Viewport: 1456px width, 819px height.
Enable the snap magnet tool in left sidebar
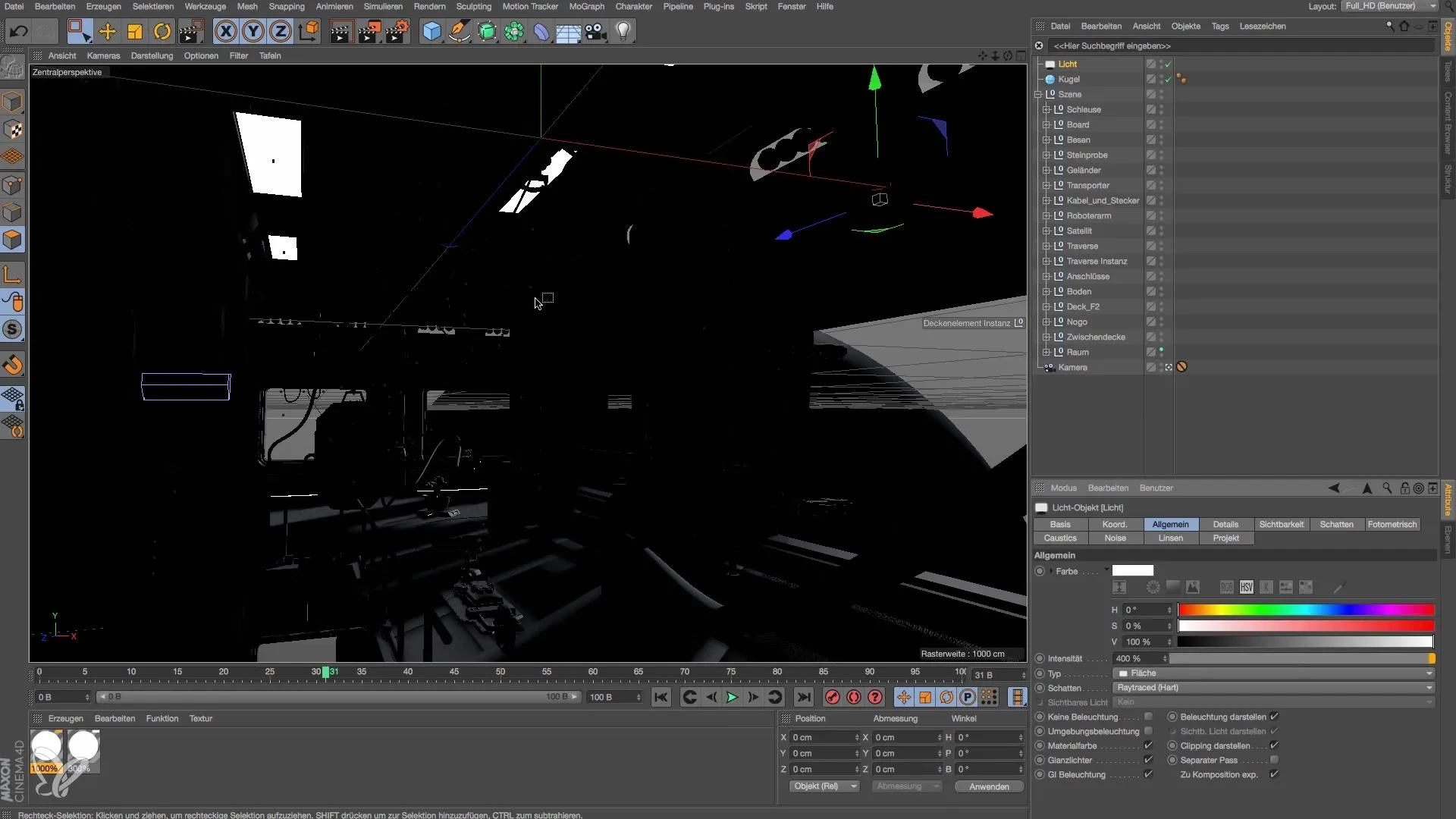[x=13, y=366]
